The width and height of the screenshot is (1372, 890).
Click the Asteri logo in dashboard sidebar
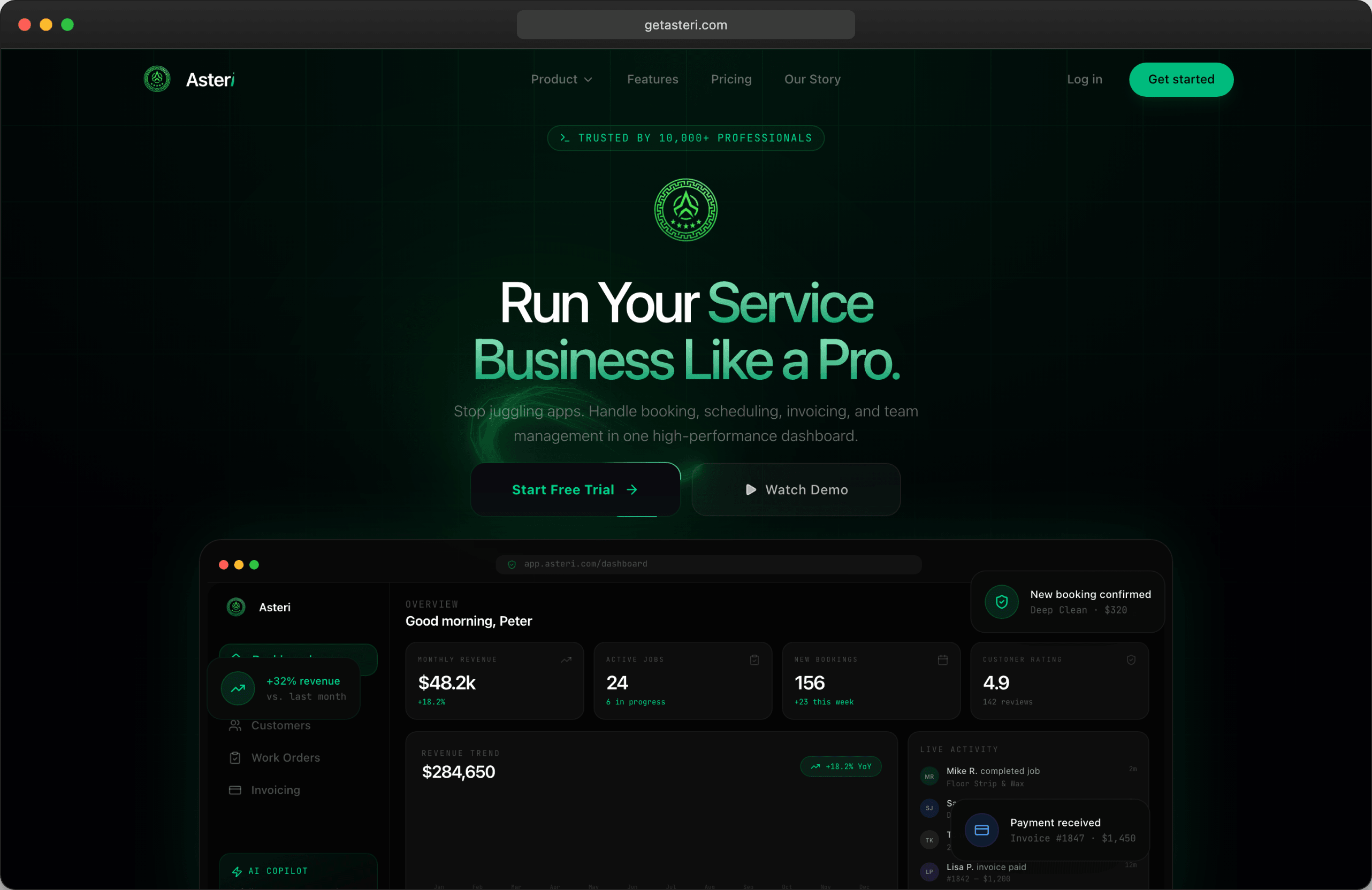236,607
